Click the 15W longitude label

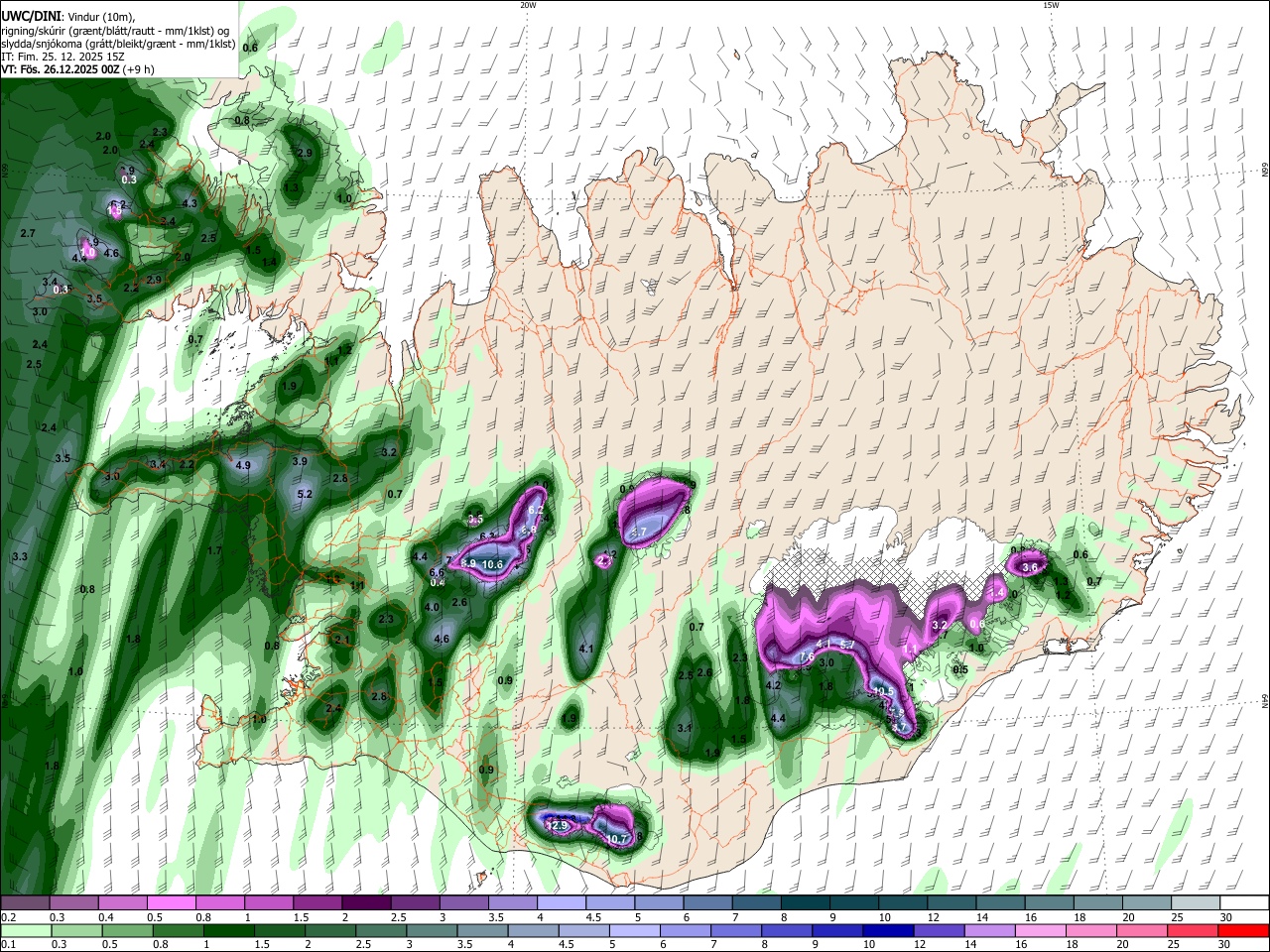[1051, 5]
